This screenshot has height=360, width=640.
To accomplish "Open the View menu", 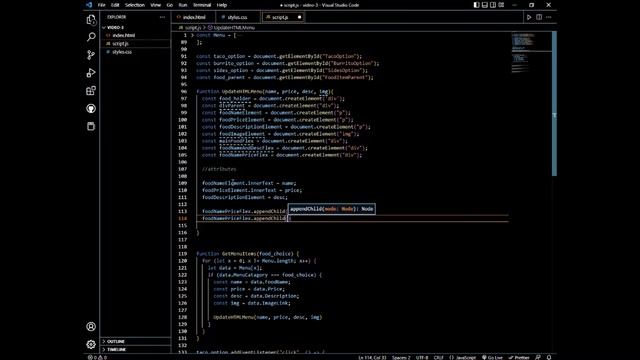I will tap(156, 5).
